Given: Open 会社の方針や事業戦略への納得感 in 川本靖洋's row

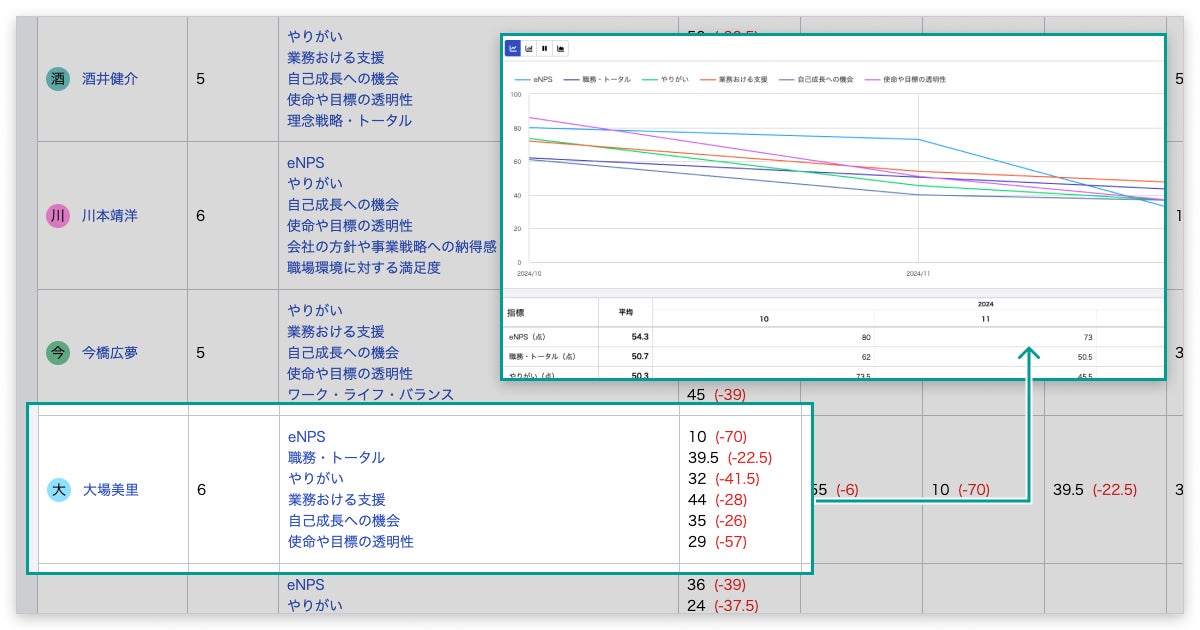Looking at the screenshot, I should tap(392, 247).
